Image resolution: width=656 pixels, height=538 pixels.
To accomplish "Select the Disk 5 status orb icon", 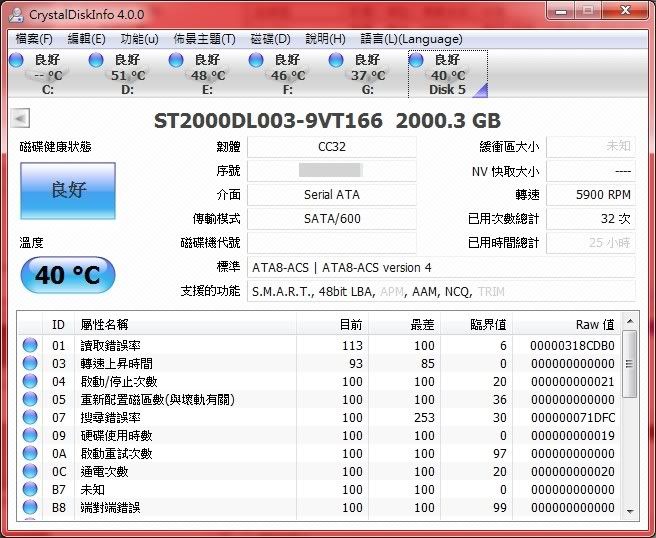I will pyautogui.click(x=416, y=61).
